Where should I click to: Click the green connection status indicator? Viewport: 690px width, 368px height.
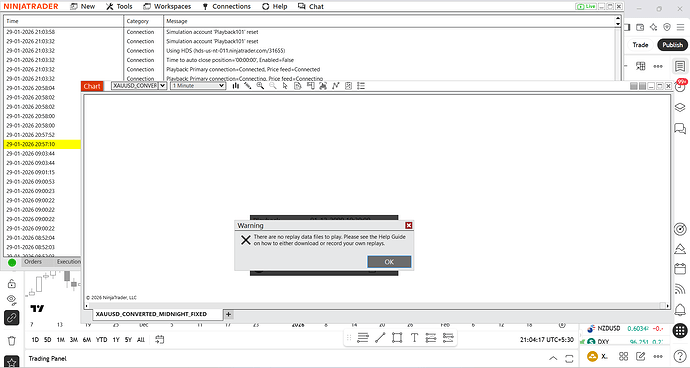tap(12, 262)
